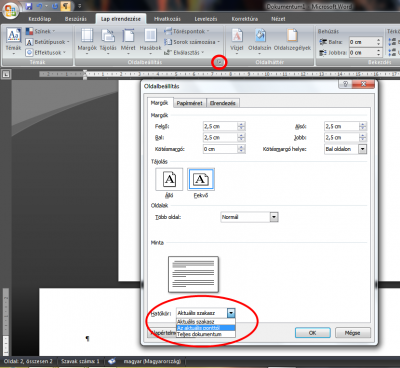Click the Jobb margin value field

[342, 137]
